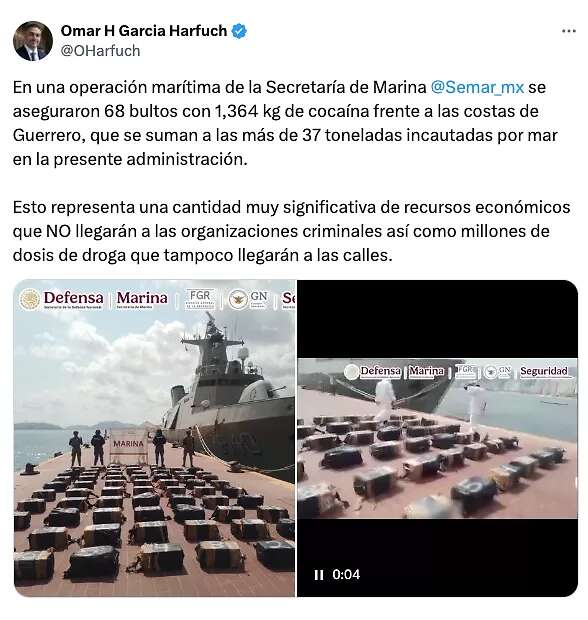Click the FGR logo in left photo
588x620 pixels.
[200, 299]
